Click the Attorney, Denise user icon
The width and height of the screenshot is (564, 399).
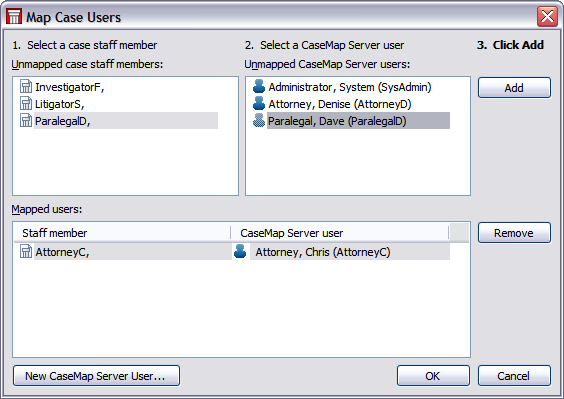pos(259,104)
